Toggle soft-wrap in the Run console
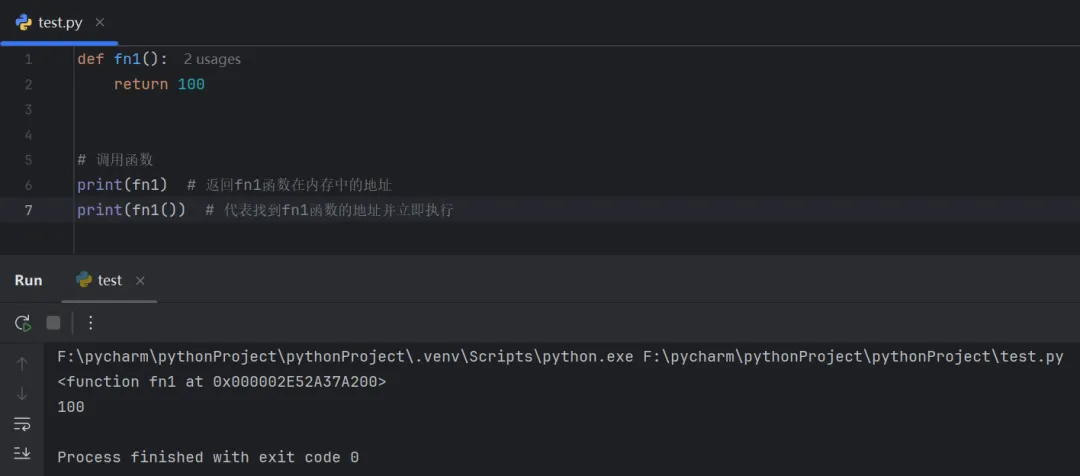Screen dimensions: 1080x476 click(x=22, y=424)
